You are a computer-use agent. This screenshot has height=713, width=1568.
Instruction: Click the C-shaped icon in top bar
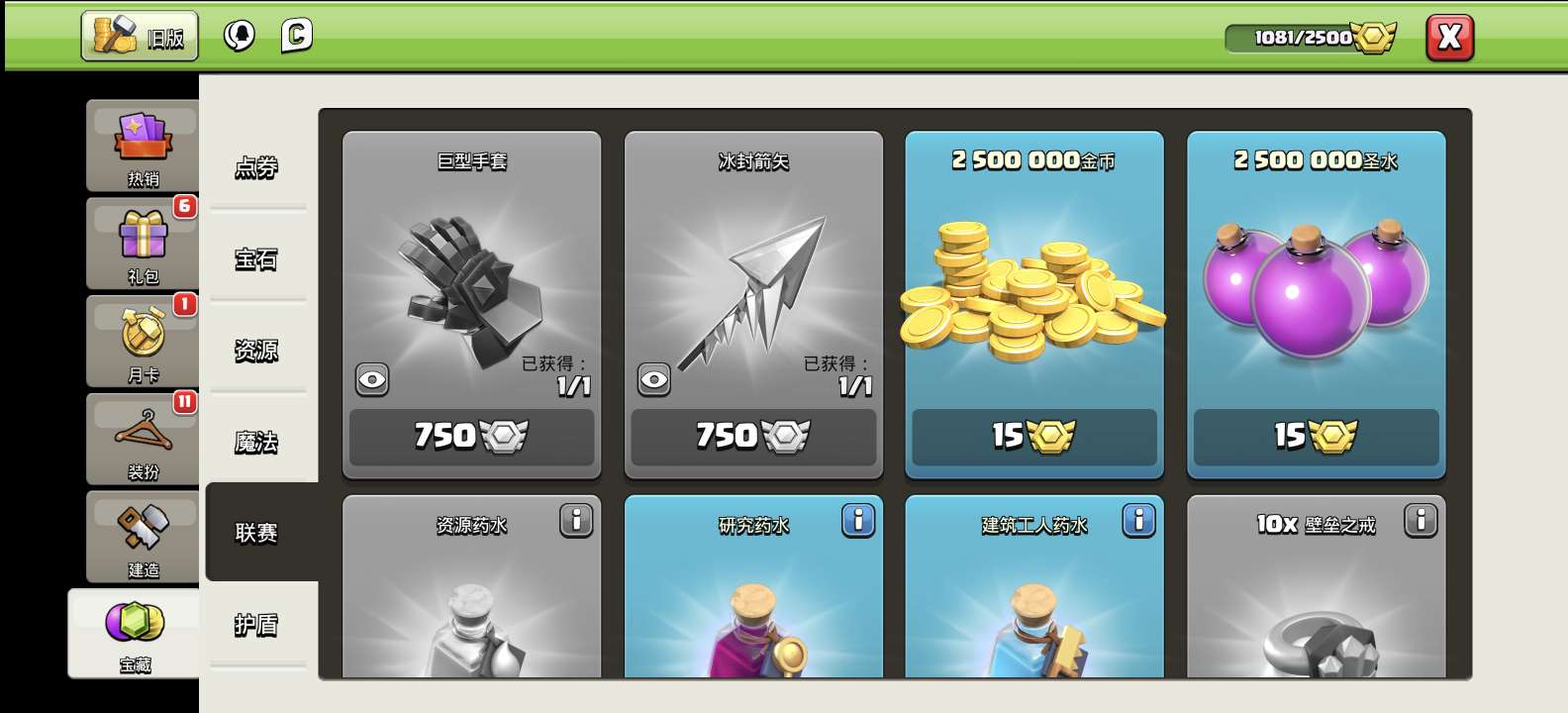point(296,37)
